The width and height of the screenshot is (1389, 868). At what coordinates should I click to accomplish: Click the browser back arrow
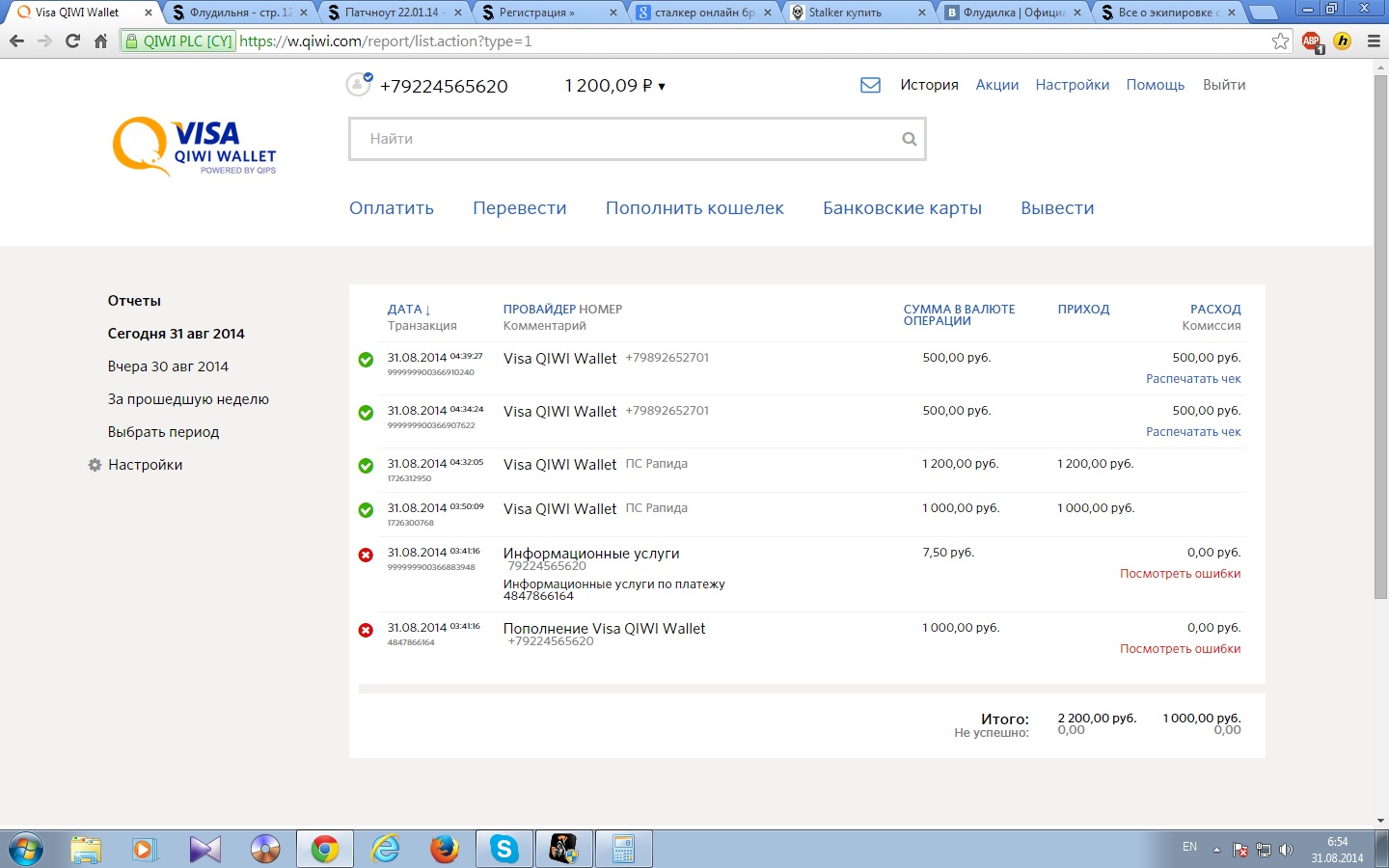pos(16,41)
